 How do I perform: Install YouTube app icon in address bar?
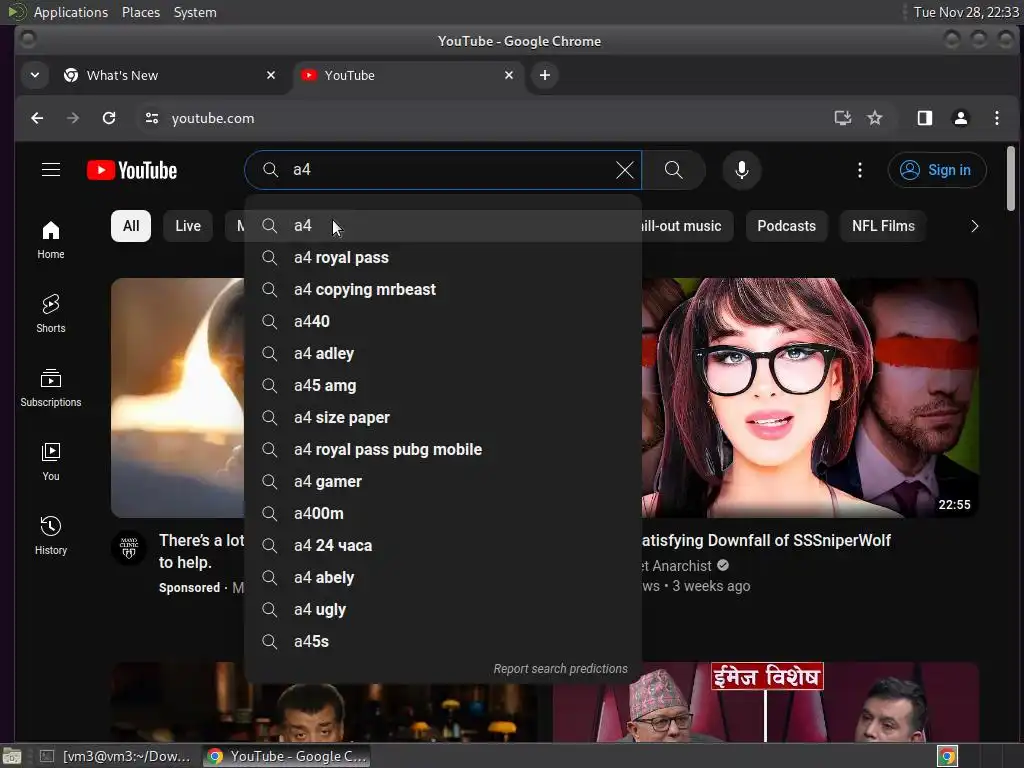pyautogui.click(x=842, y=118)
